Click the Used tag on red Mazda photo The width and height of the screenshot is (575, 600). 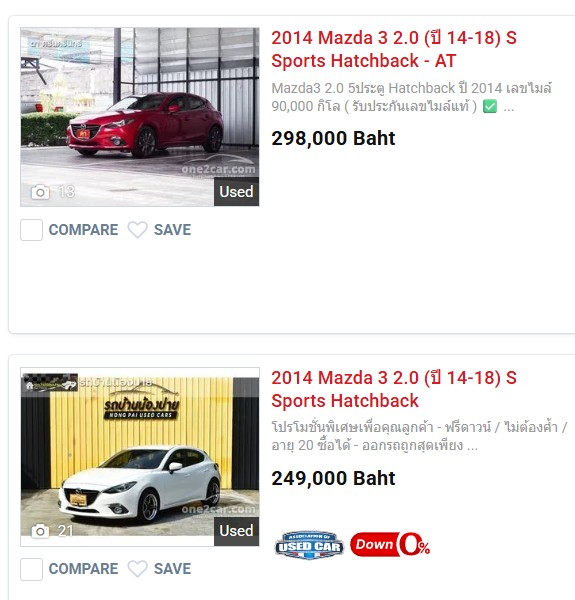[x=236, y=192]
